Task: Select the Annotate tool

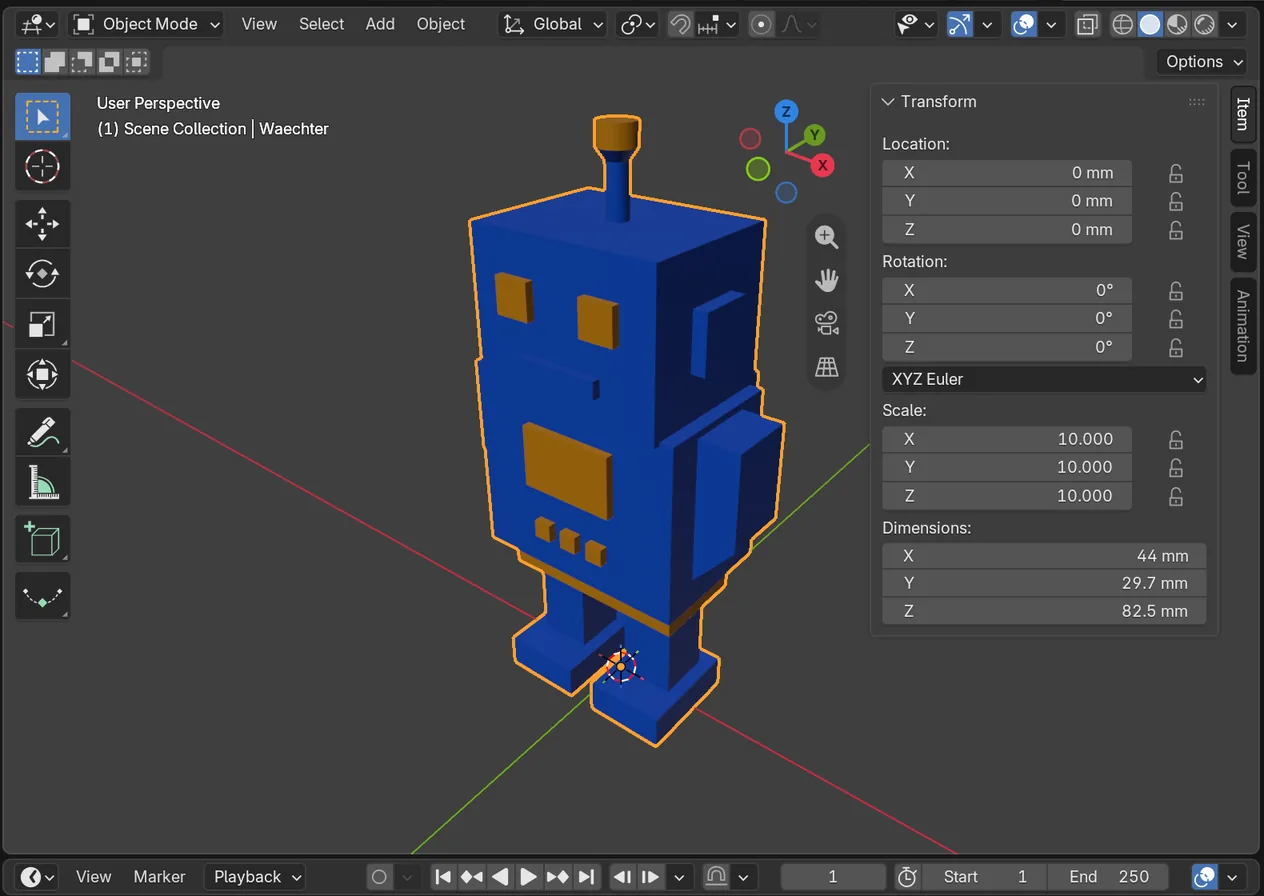Action: coord(42,432)
